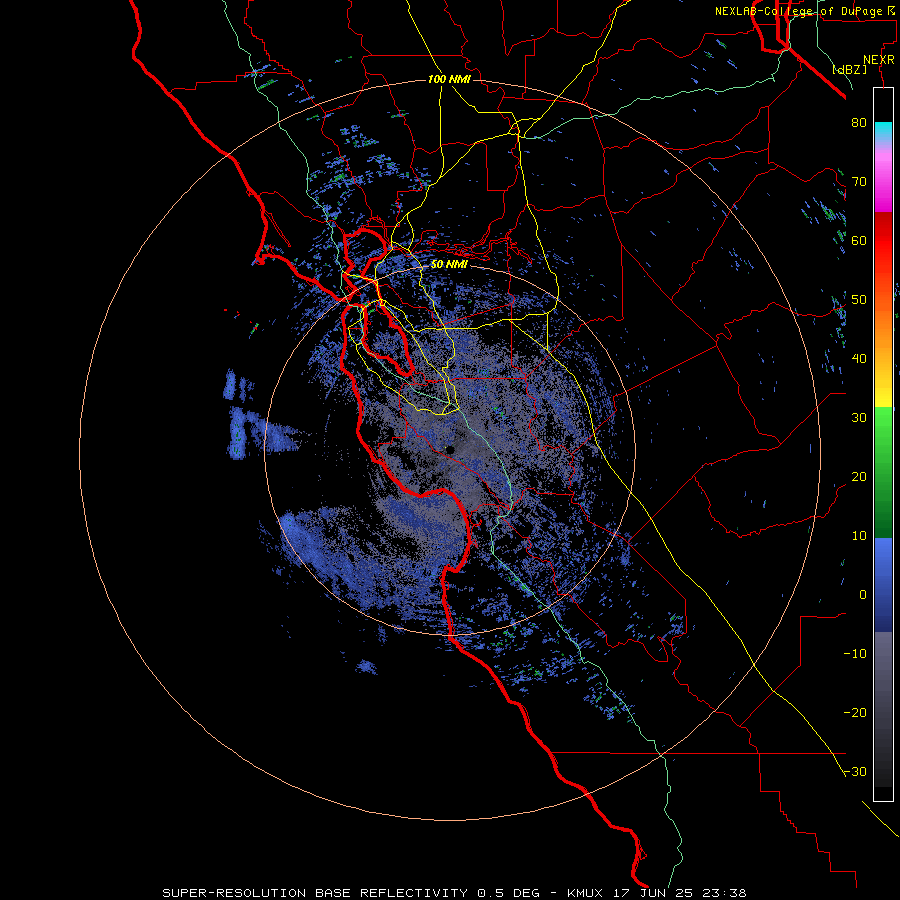Click the 50 NMI range ring label
Image resolution: width=900 pixels, height=900 pixels.
click(449, 265)
